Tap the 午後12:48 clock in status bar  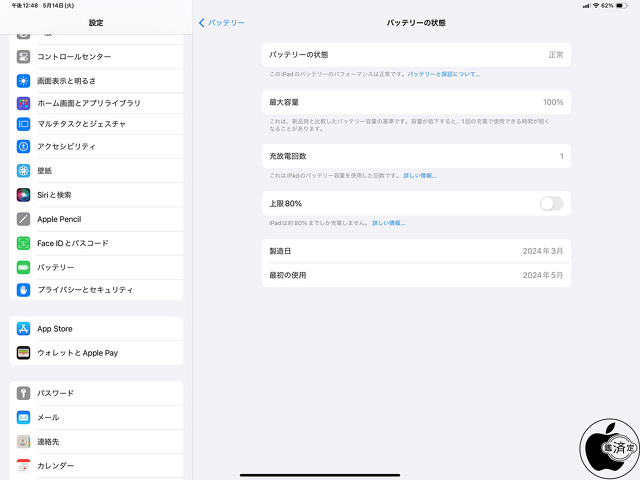(24, 6)
